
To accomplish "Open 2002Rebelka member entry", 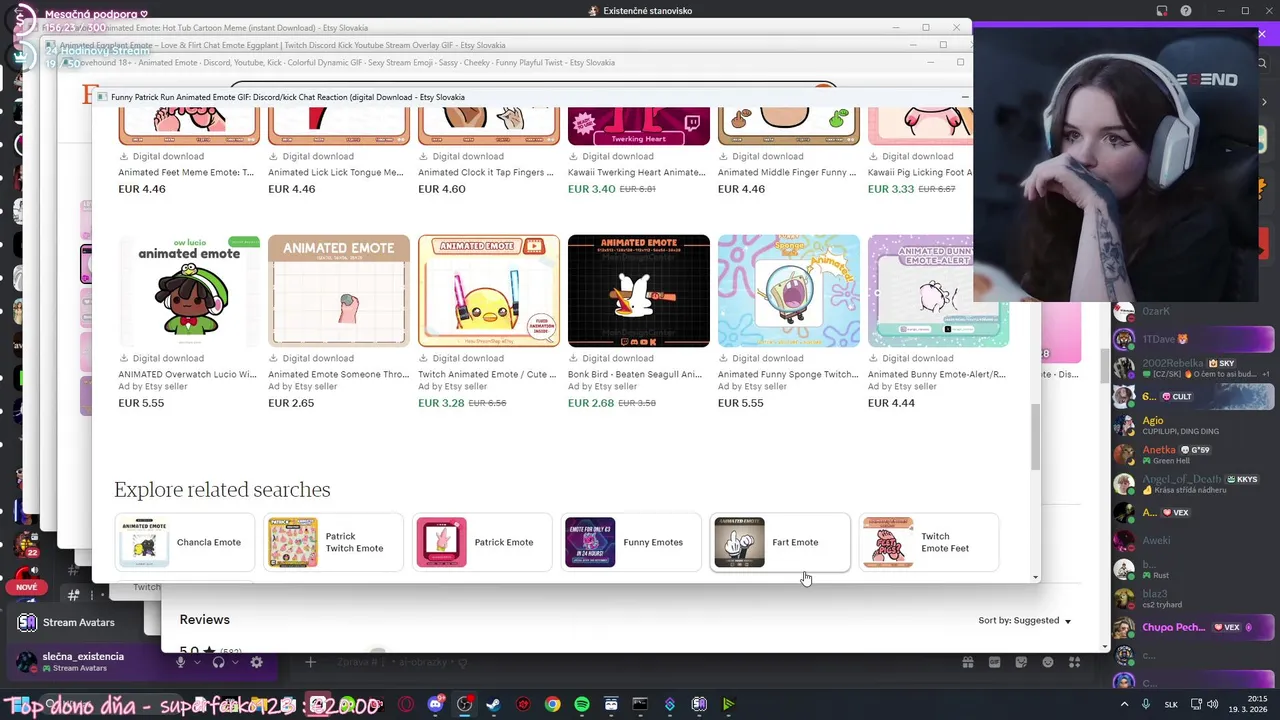I will point(1195,367).
